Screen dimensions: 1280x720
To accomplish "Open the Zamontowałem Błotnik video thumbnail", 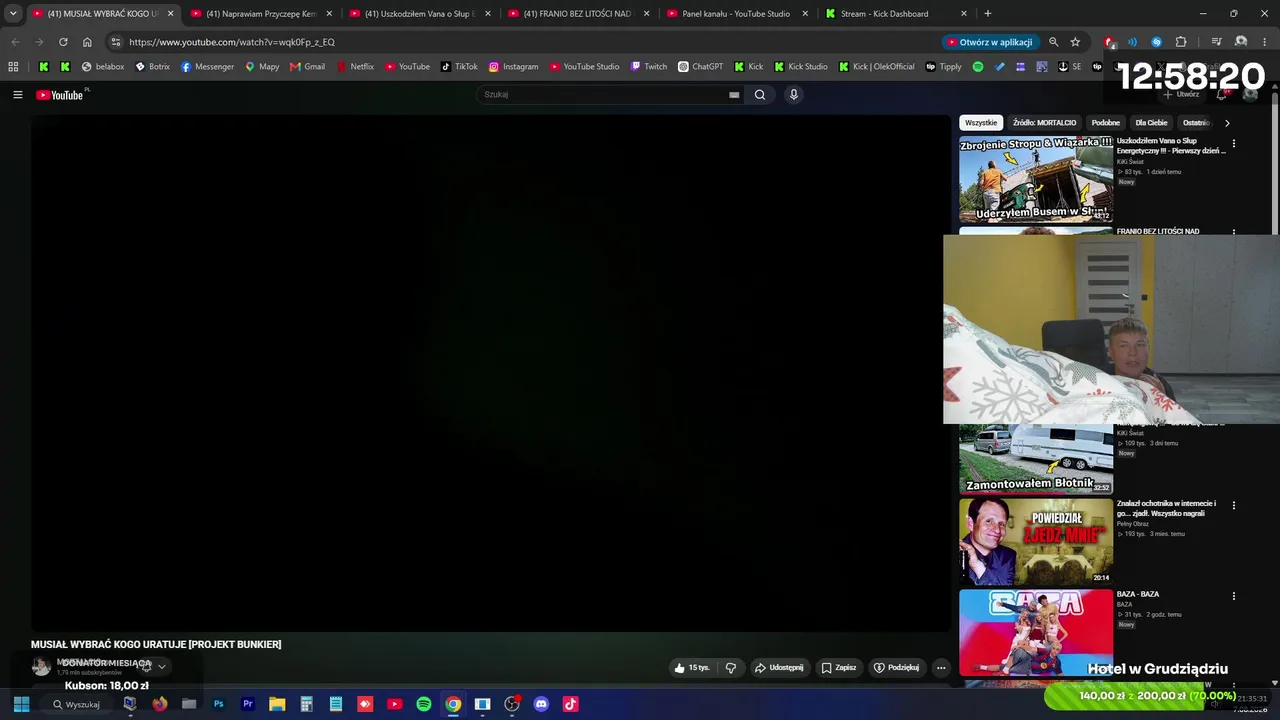I will pyautogui.click(x=1036, y=459).
